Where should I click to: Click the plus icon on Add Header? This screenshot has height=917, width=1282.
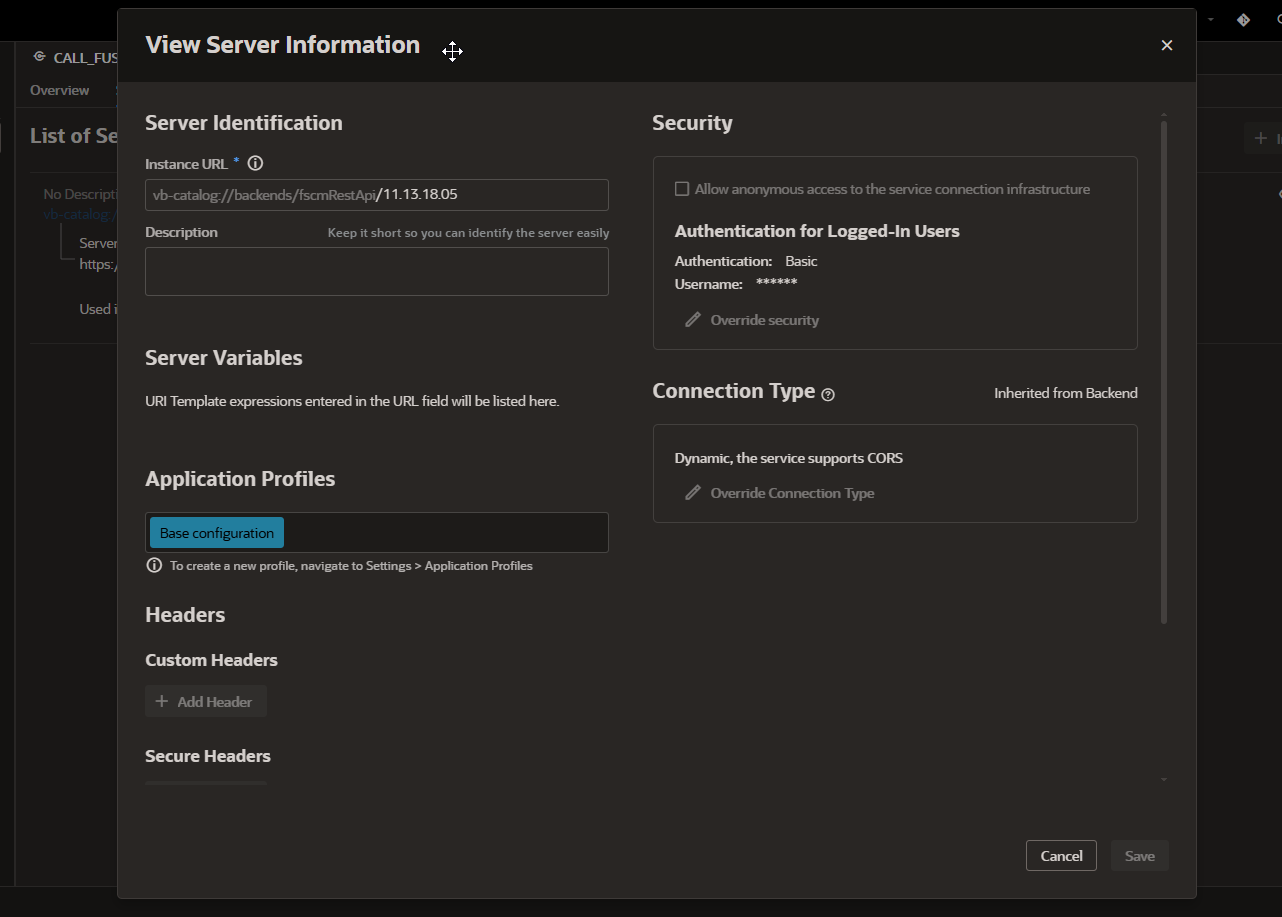162,701
